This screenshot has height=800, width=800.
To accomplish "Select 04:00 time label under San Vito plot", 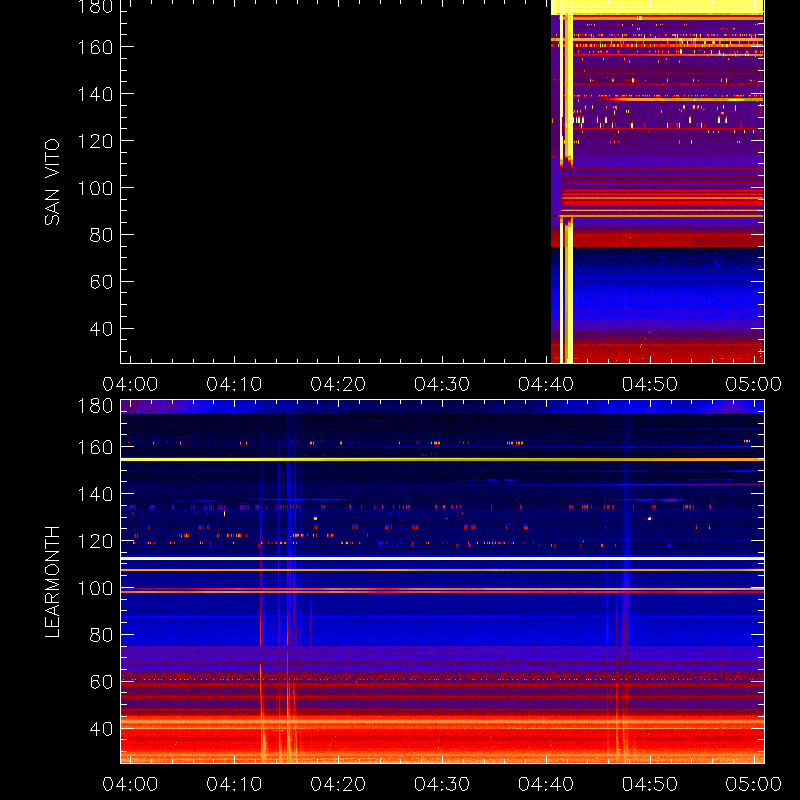I will tap(130, 384).
